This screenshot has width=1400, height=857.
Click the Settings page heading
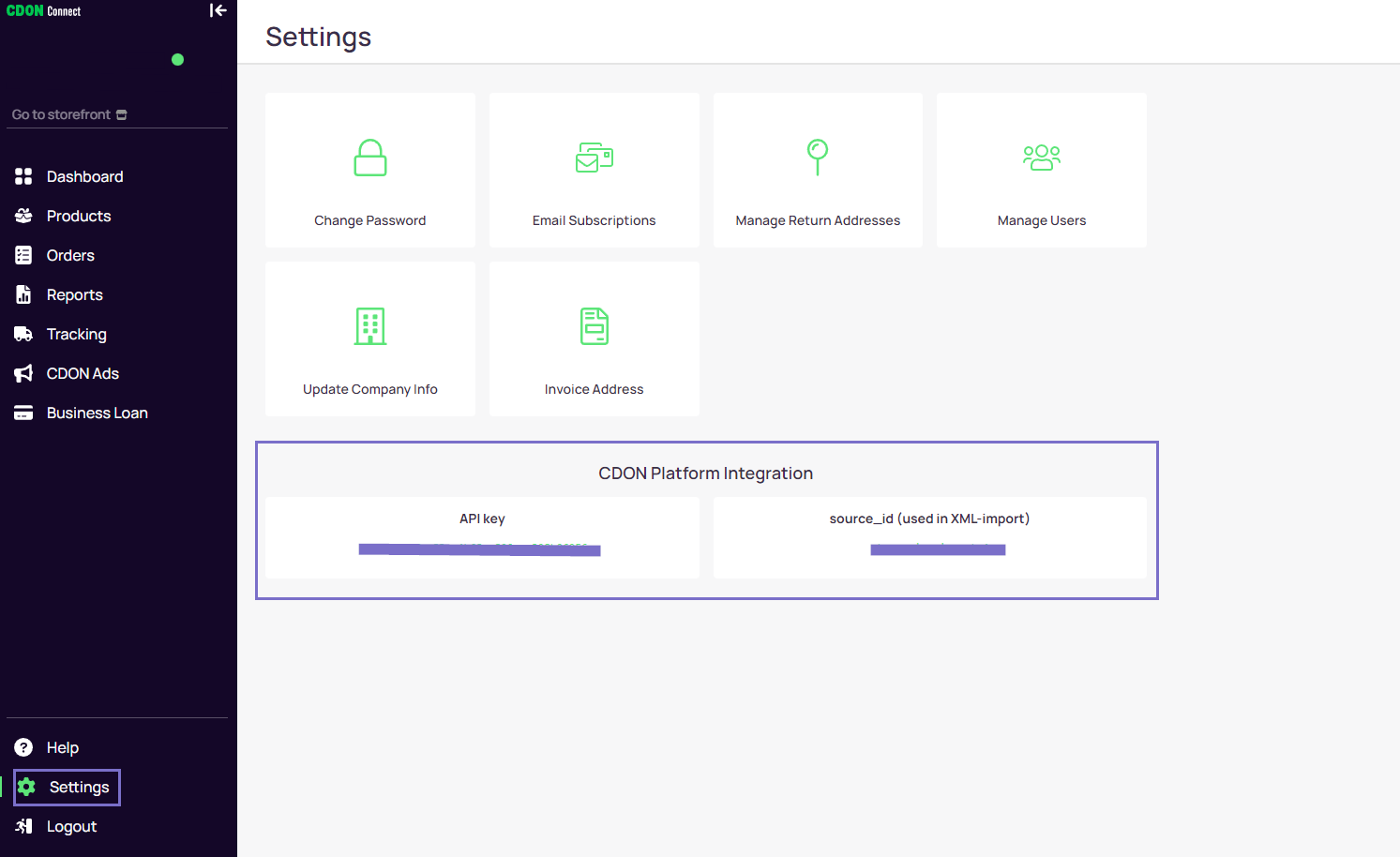click(319, 37)
